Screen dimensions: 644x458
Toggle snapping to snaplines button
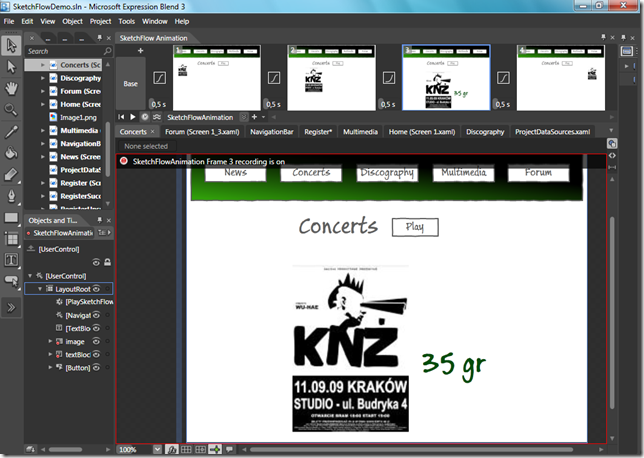pos(215,449)
